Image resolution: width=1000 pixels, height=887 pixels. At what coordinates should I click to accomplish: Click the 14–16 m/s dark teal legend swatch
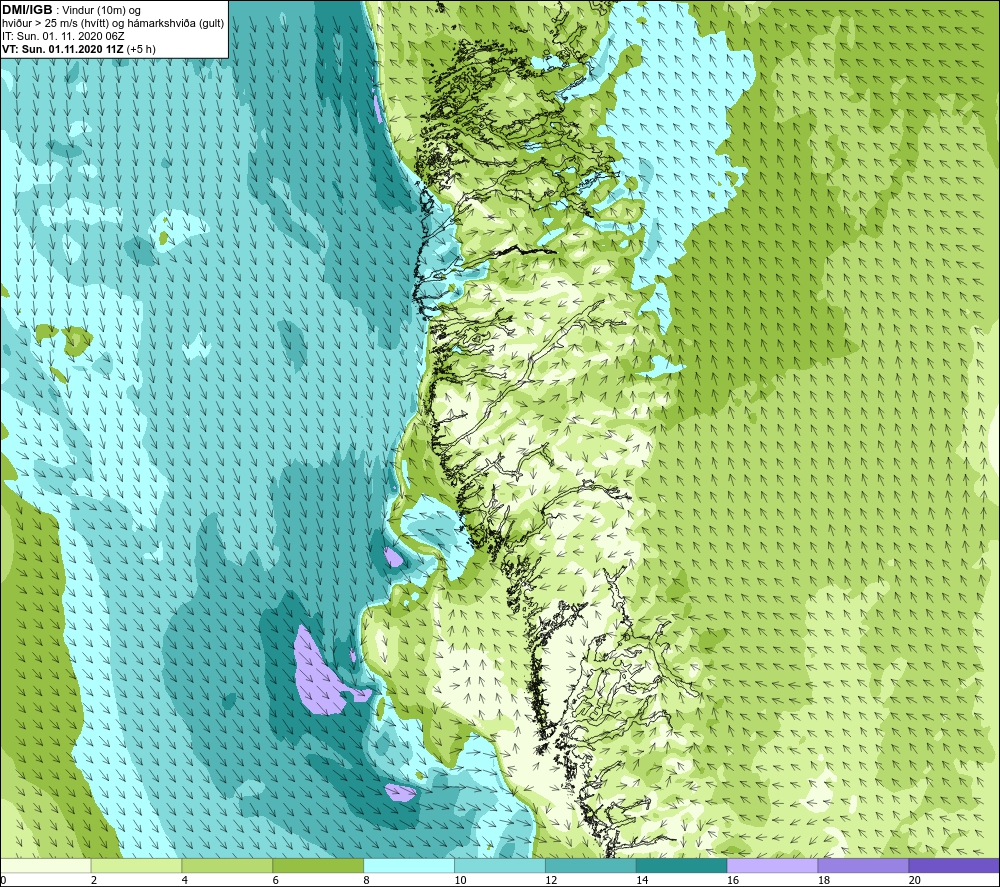click(681, 865)
